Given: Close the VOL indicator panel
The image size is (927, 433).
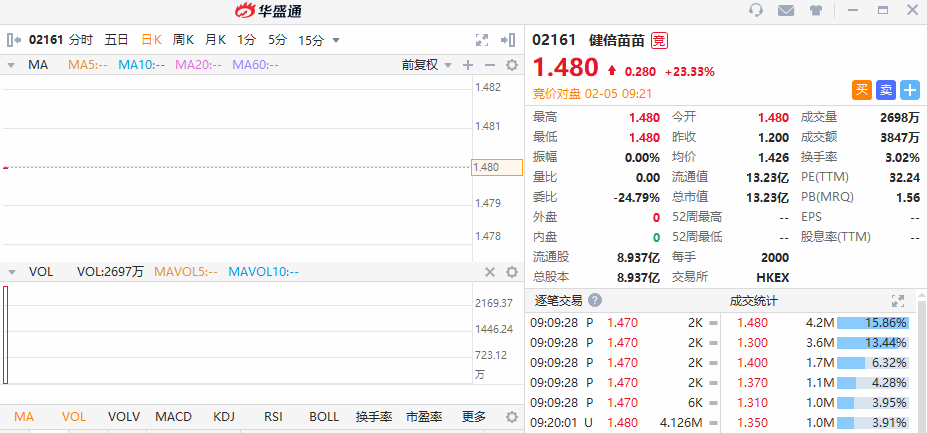Looking at the screenshot, I should (490, 272).
